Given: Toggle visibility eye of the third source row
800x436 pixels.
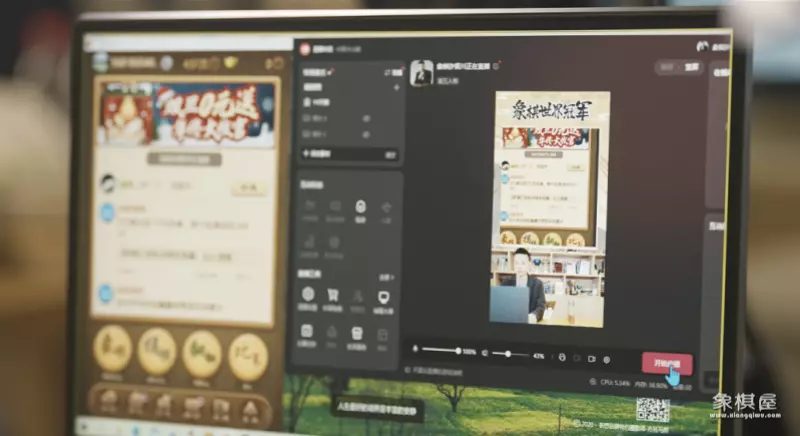Looking at the screenshot, I should pos(366,135).
